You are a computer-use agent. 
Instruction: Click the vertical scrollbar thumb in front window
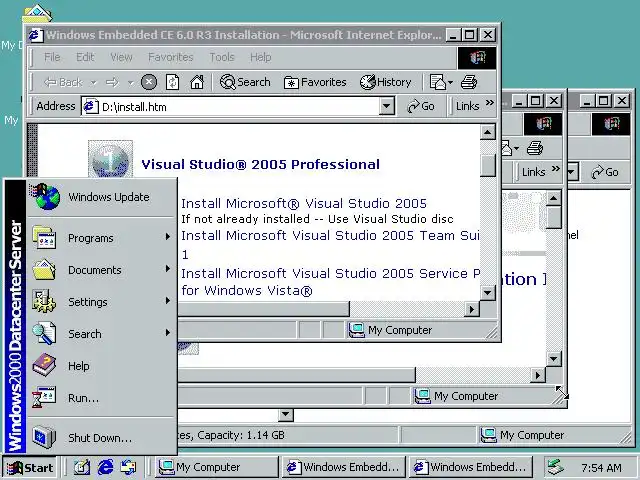[488, 165]
